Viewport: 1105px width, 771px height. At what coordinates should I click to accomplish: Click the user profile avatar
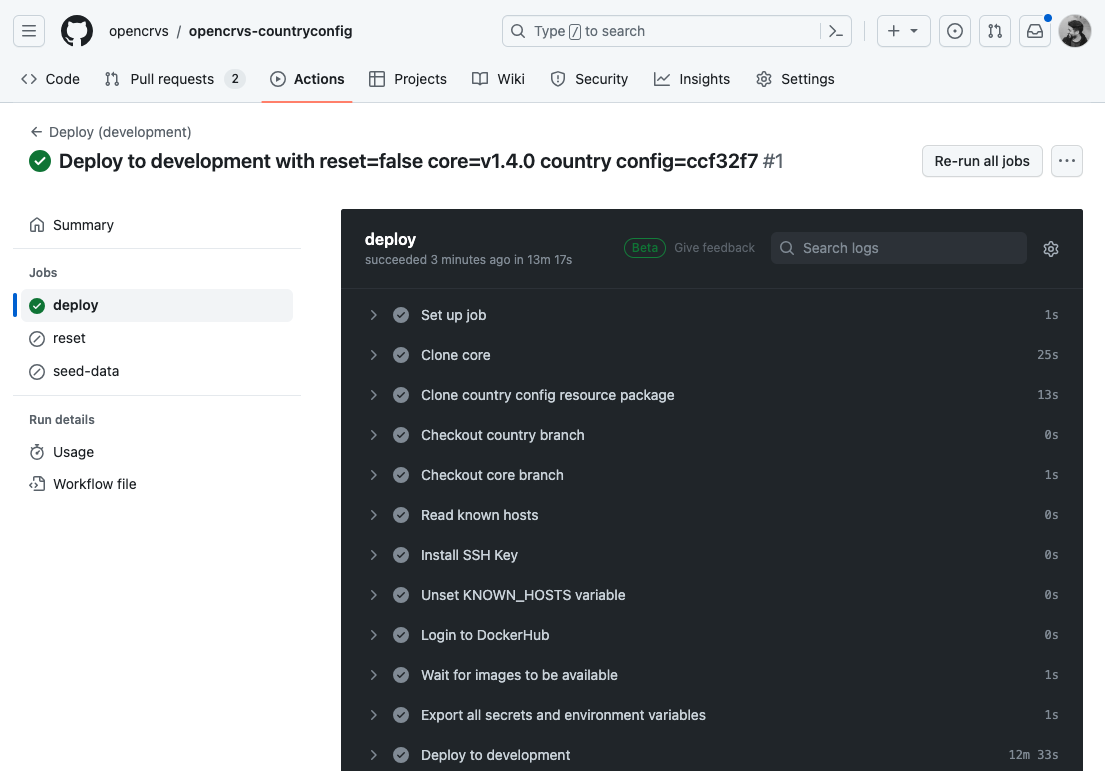tap(1075, 31)
